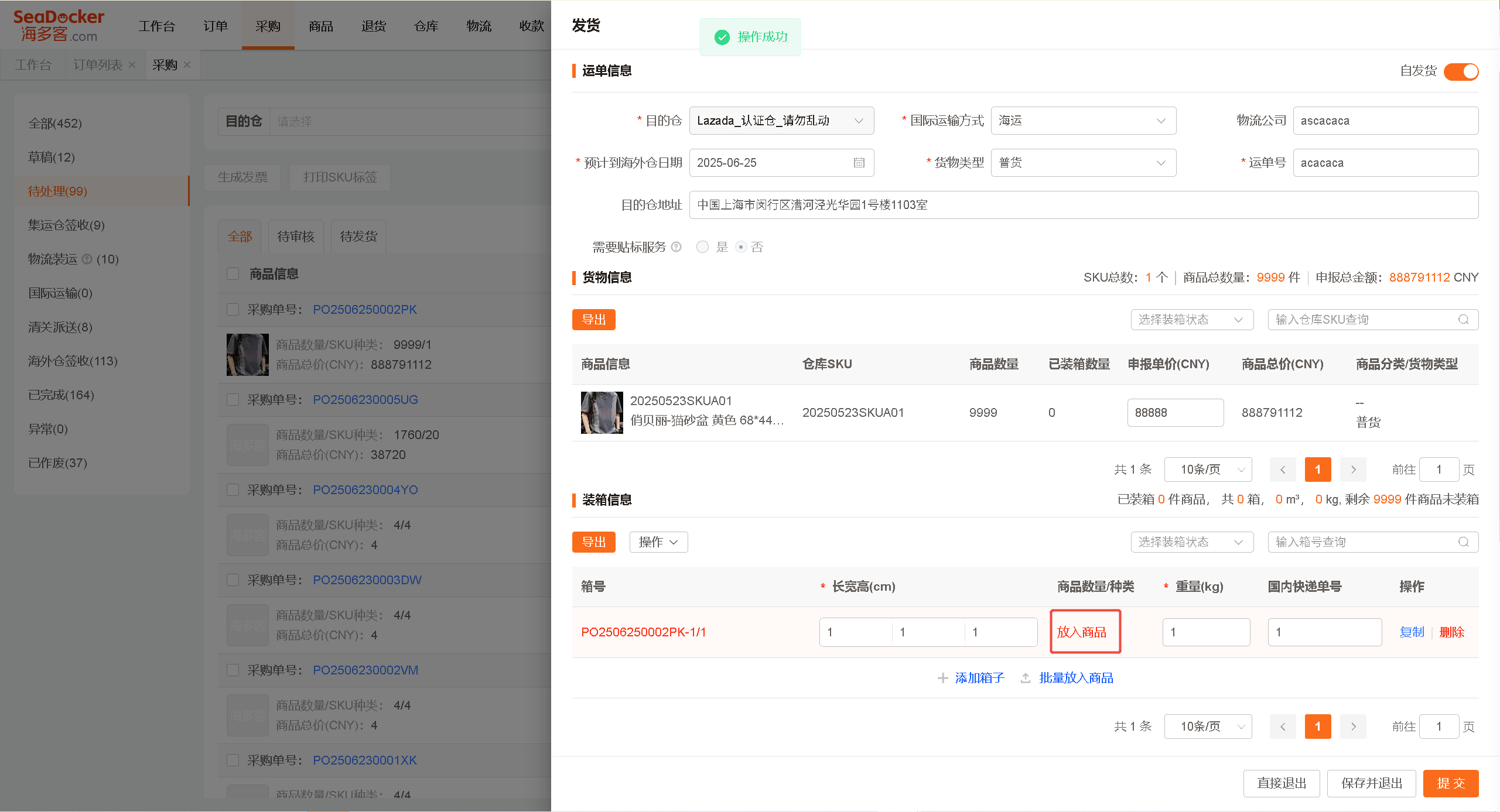Click the 直接退出 button
This screenshot has width=1500, height=812.
(x=1282, y=783)
